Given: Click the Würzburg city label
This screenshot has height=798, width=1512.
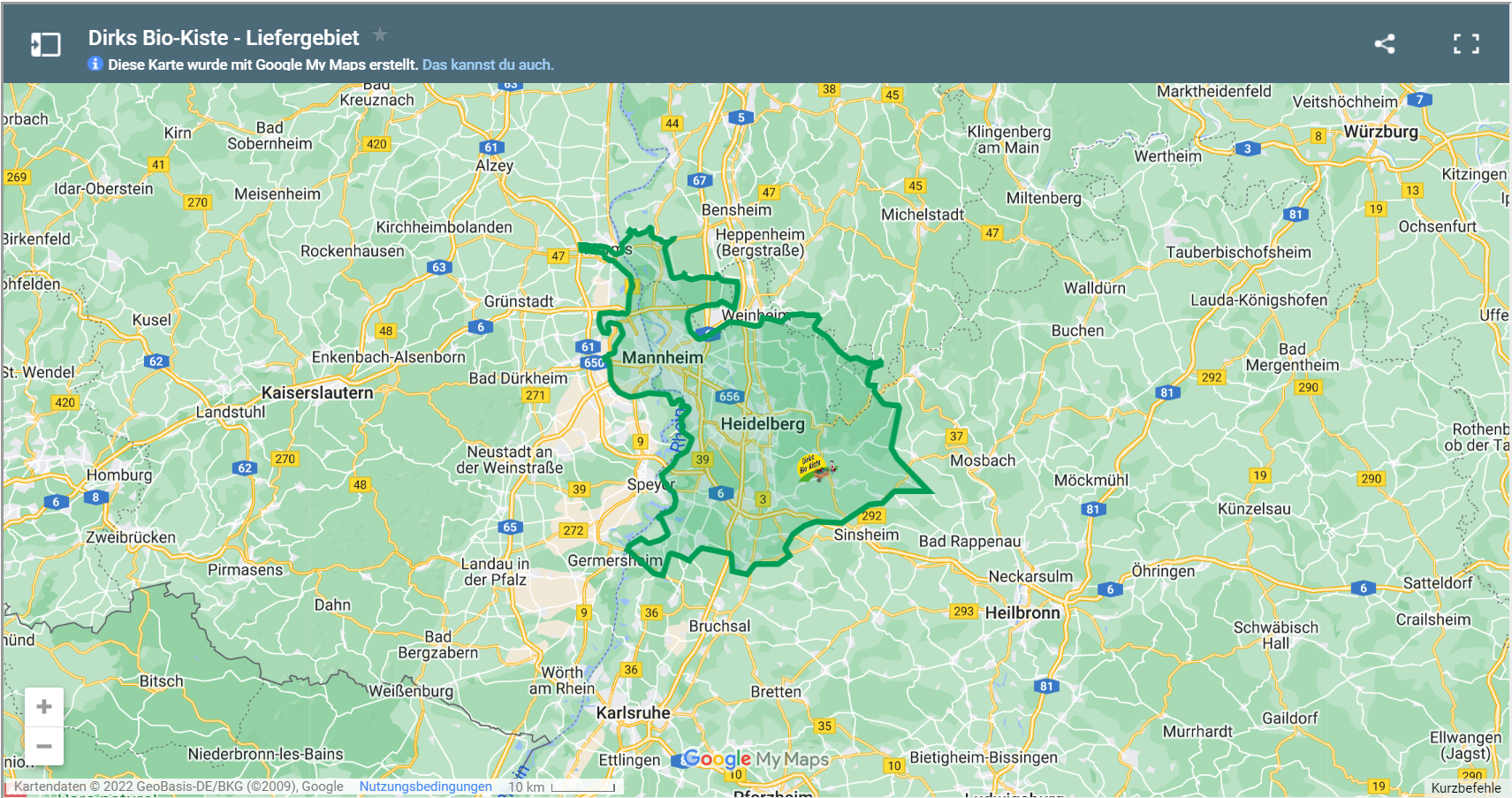Looking at the screenshot, I should click(1380, 132).
